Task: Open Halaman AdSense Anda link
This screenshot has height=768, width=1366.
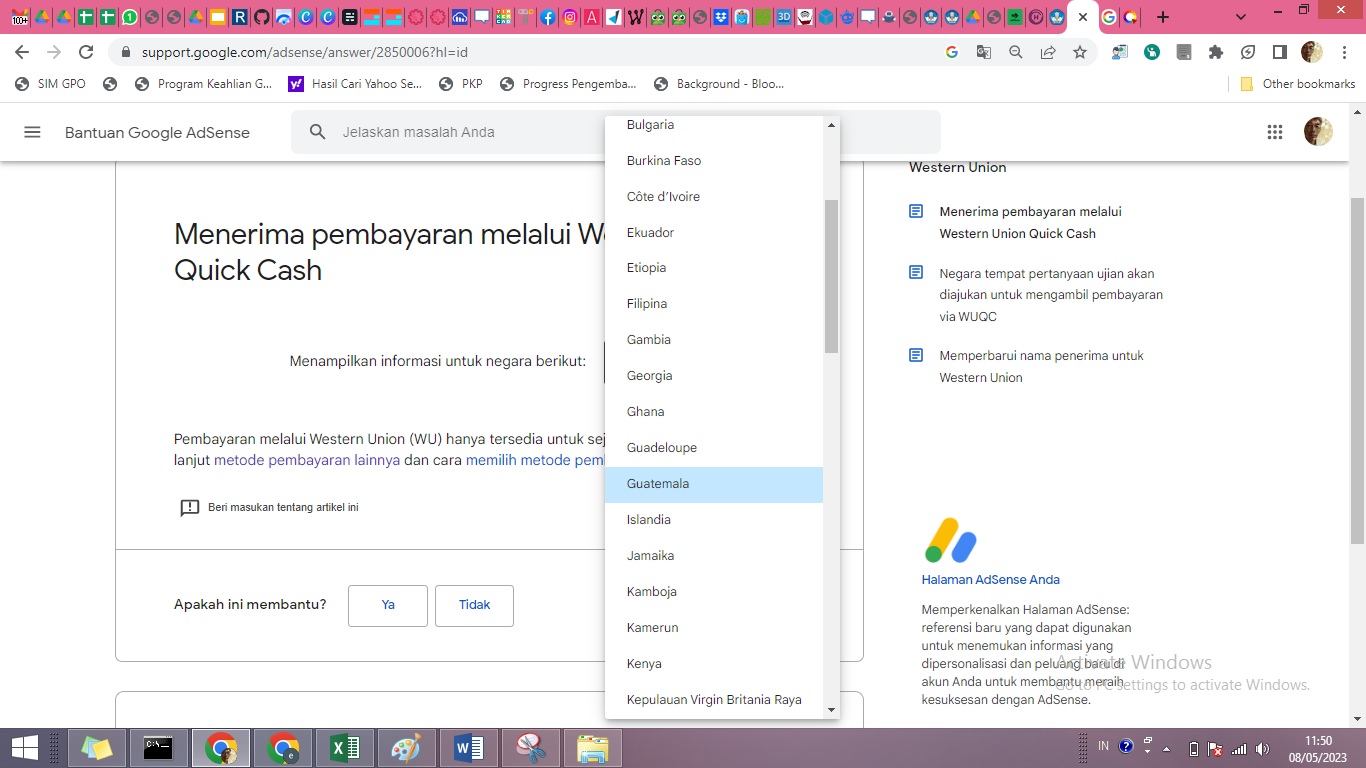Action: pyautogui.click(x=990, y=579)
